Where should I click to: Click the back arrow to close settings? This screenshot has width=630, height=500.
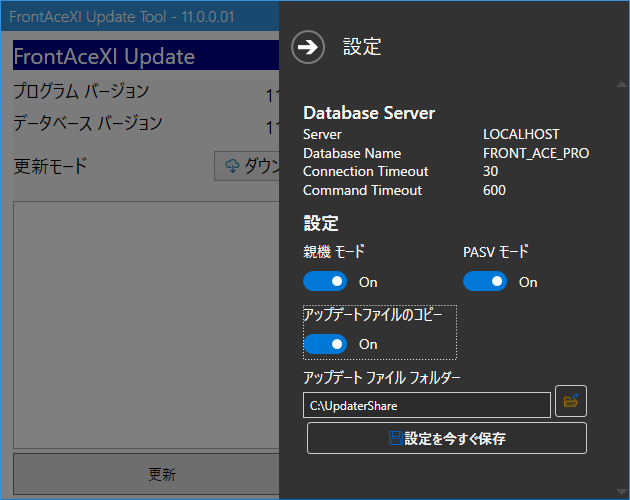click(309, 47)
